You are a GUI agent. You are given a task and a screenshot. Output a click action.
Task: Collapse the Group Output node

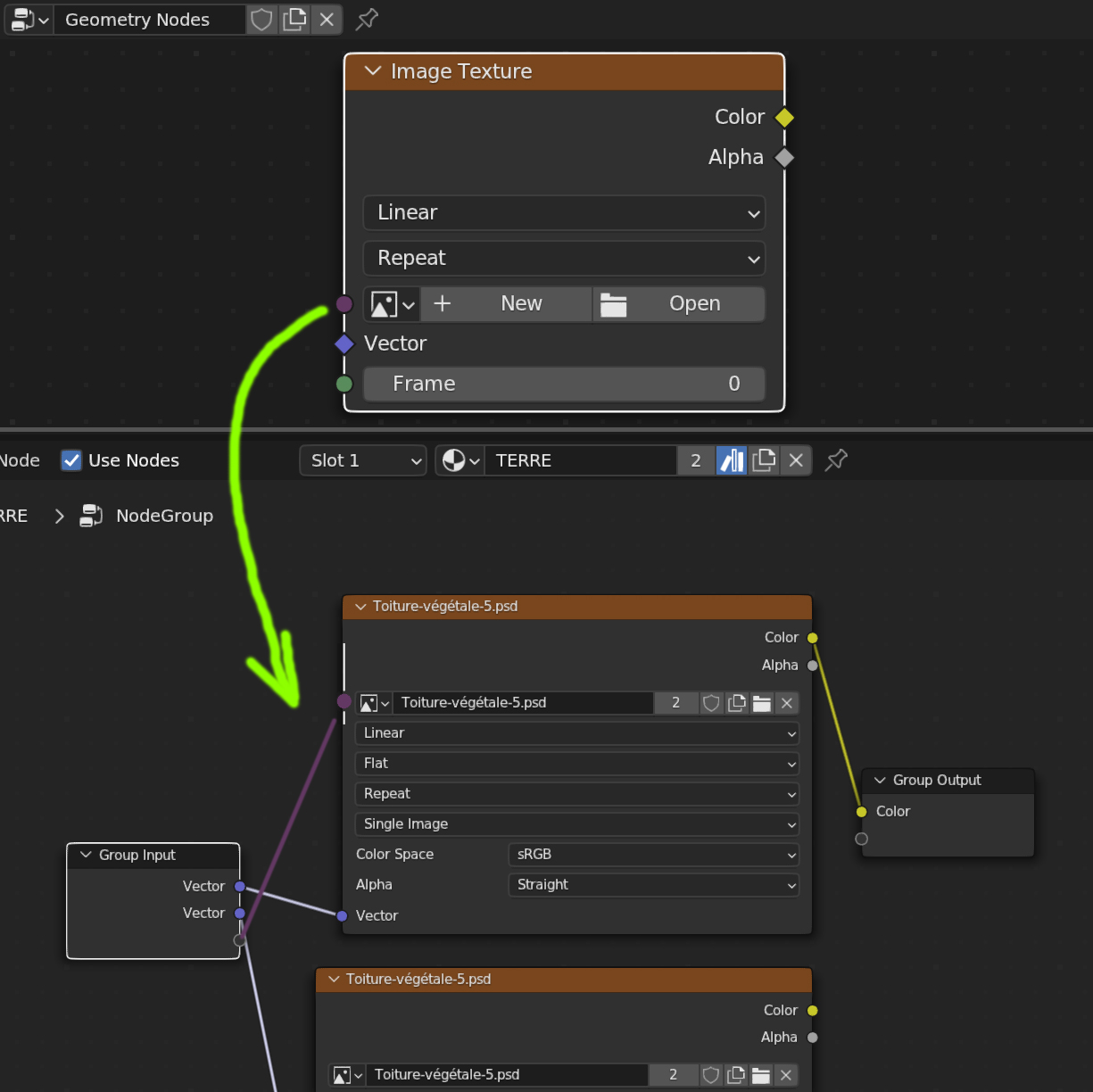[881, 781]
